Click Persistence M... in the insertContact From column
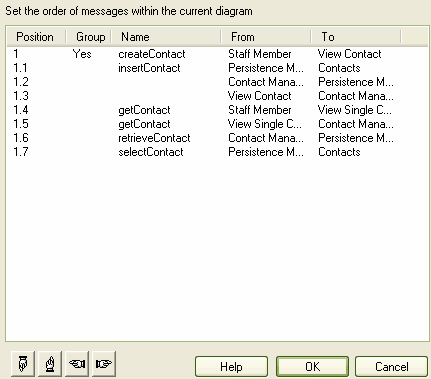This screenshot has height=379, width=431. coord(266,68)
